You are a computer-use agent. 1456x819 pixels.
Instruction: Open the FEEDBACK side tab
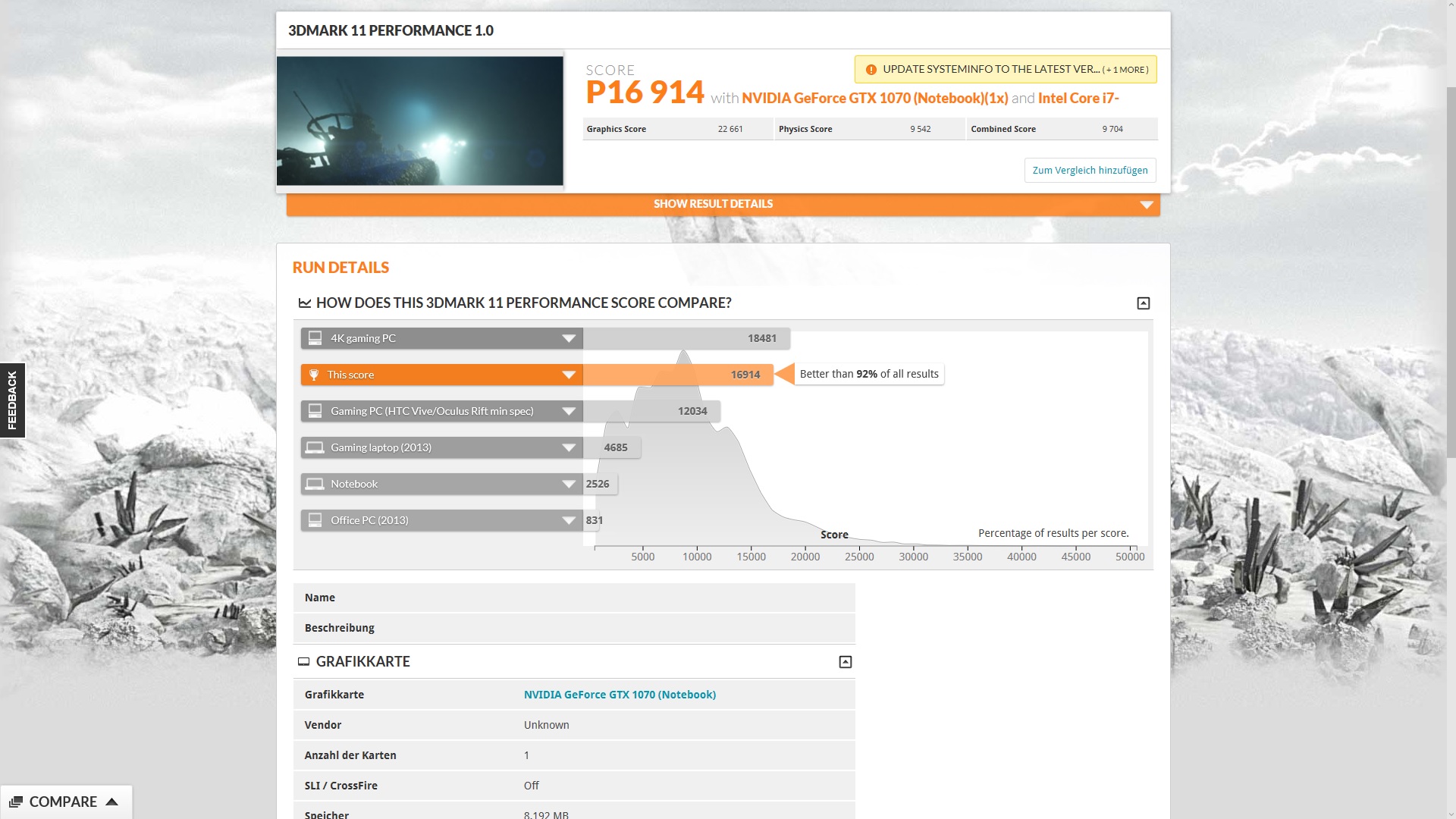[12, 400]
